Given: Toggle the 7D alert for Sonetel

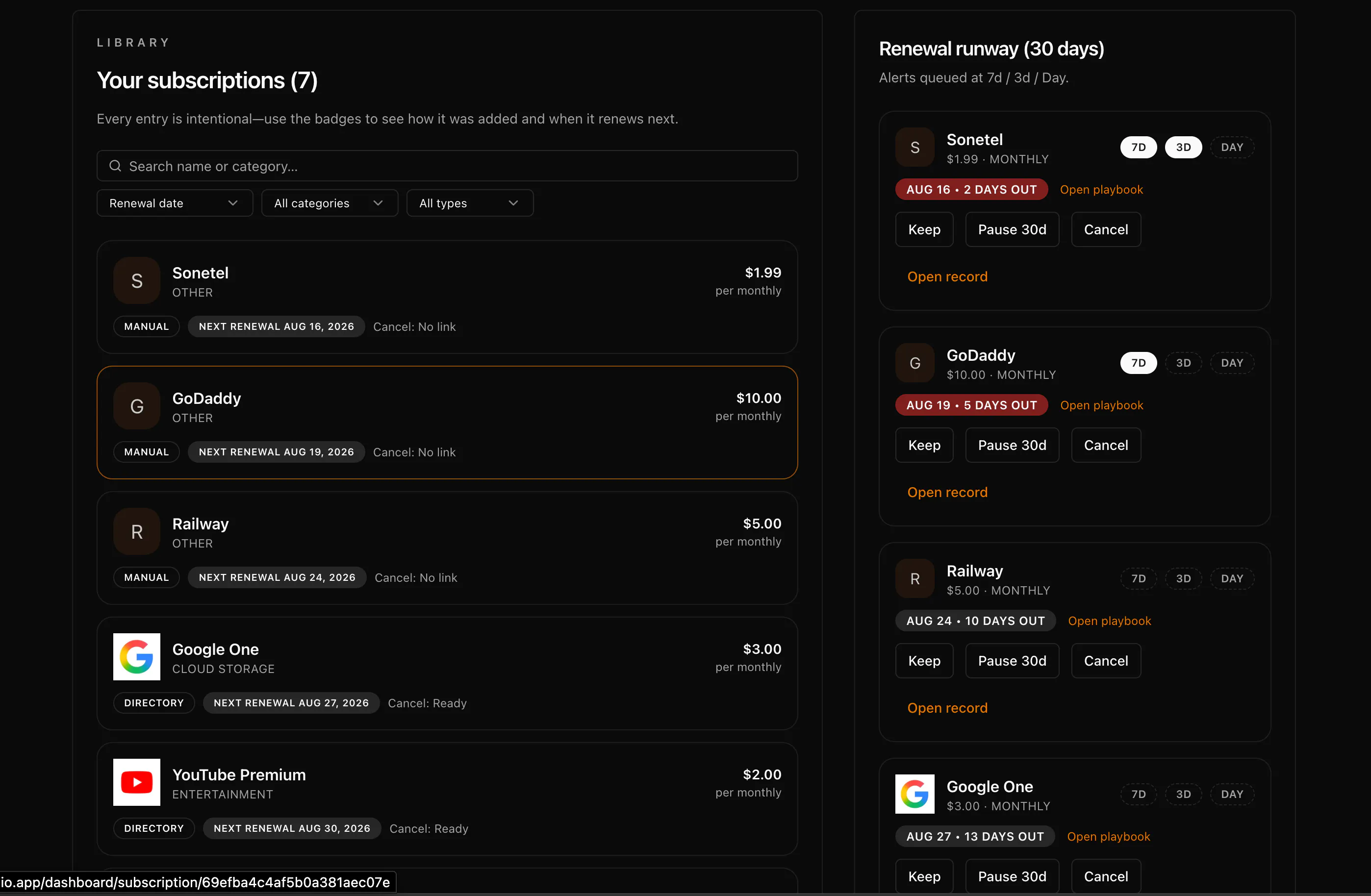Looking at the screenshot, I should (1138, 148).
